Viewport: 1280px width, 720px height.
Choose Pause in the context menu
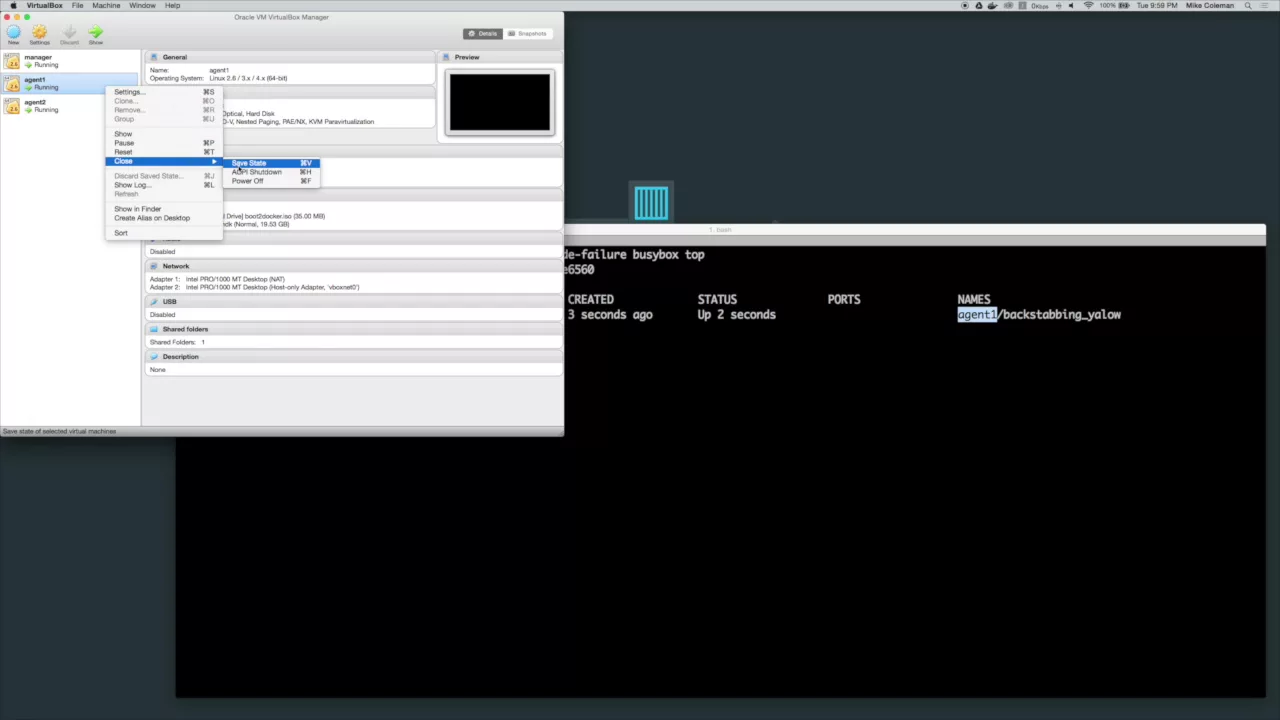coord(163,143)
